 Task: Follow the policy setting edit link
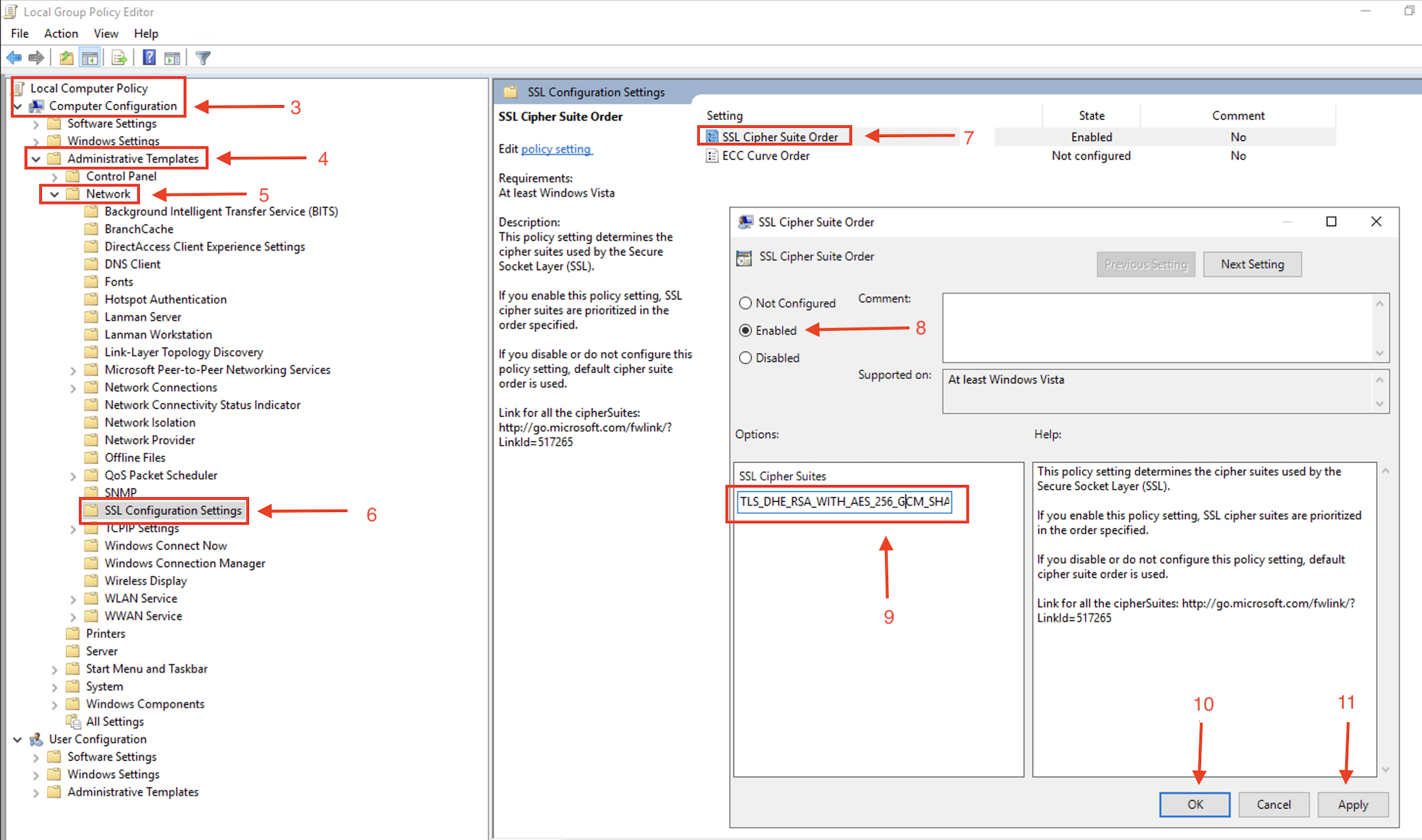[557, 148]
